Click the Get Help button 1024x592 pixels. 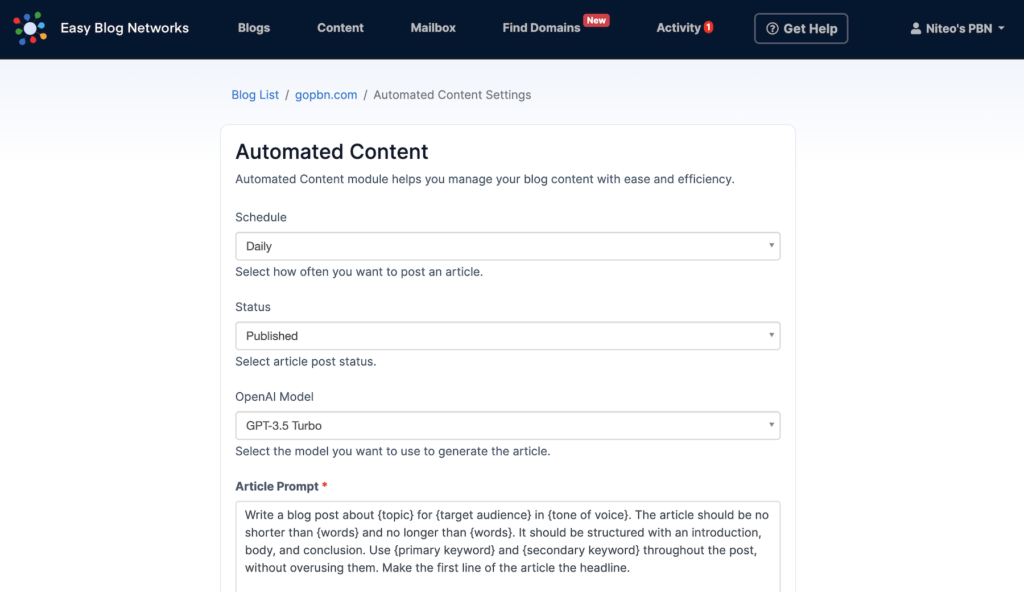pyautogui.click(x=801, y=28)
